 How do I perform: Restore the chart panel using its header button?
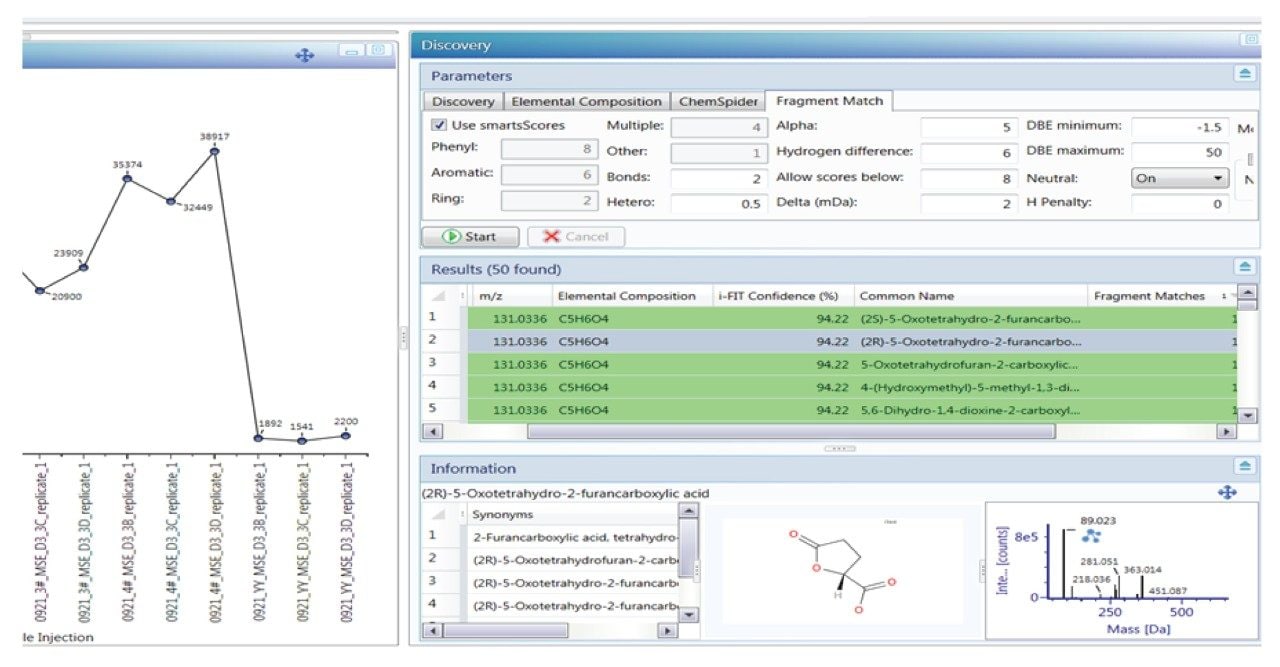pos(377,50)
